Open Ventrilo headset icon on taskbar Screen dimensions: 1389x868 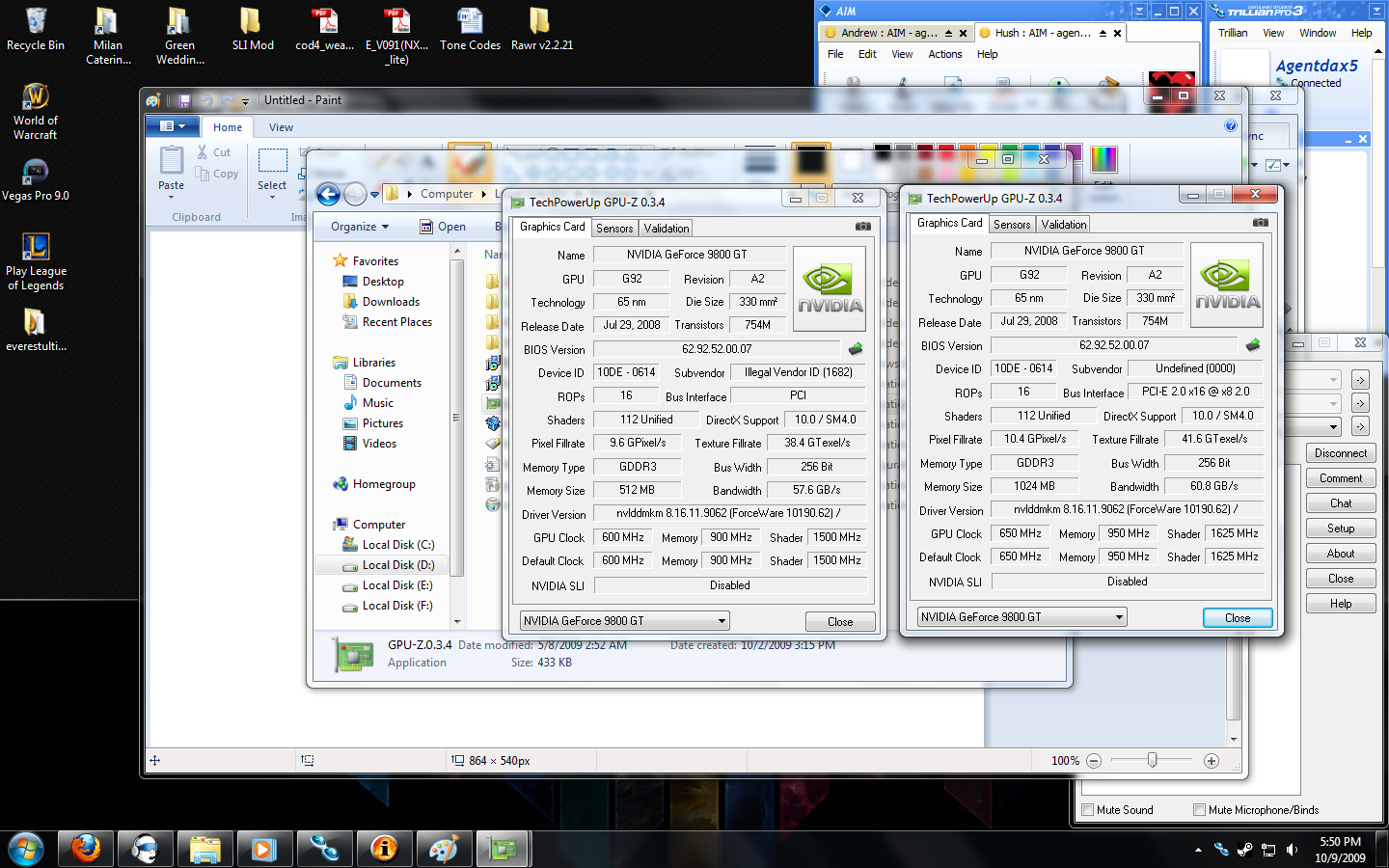tap(146, 849)
